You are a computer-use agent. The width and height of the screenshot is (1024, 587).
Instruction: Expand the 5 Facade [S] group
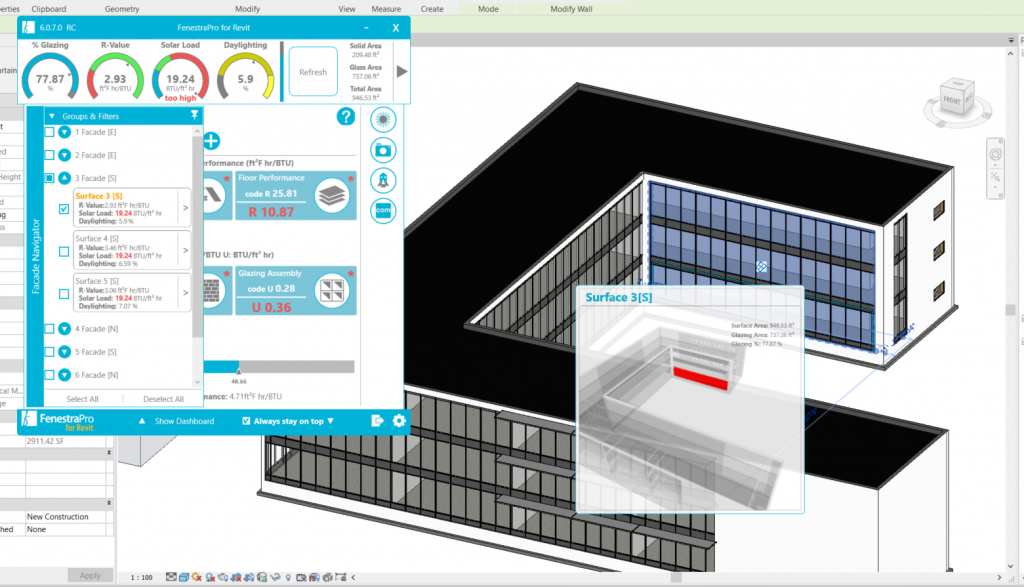click(64, 351)
